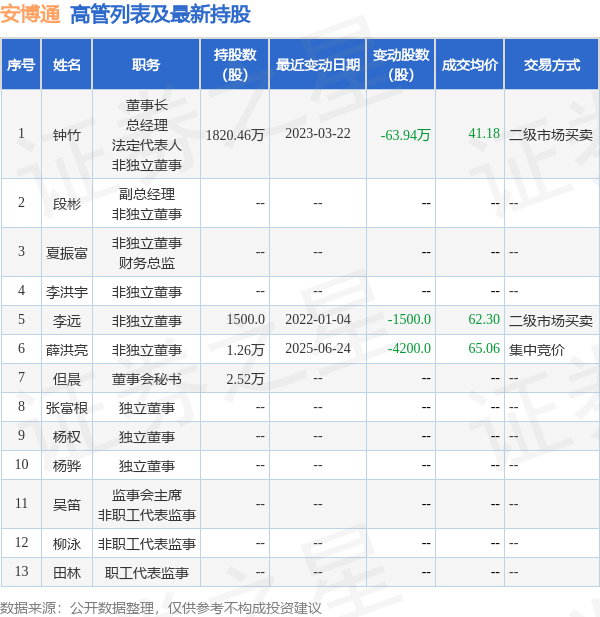600x617 pixels.
Task: Click 非职工代表监事 in 柳泳's row
Action: pyautogui.click(x=146, y=544)
